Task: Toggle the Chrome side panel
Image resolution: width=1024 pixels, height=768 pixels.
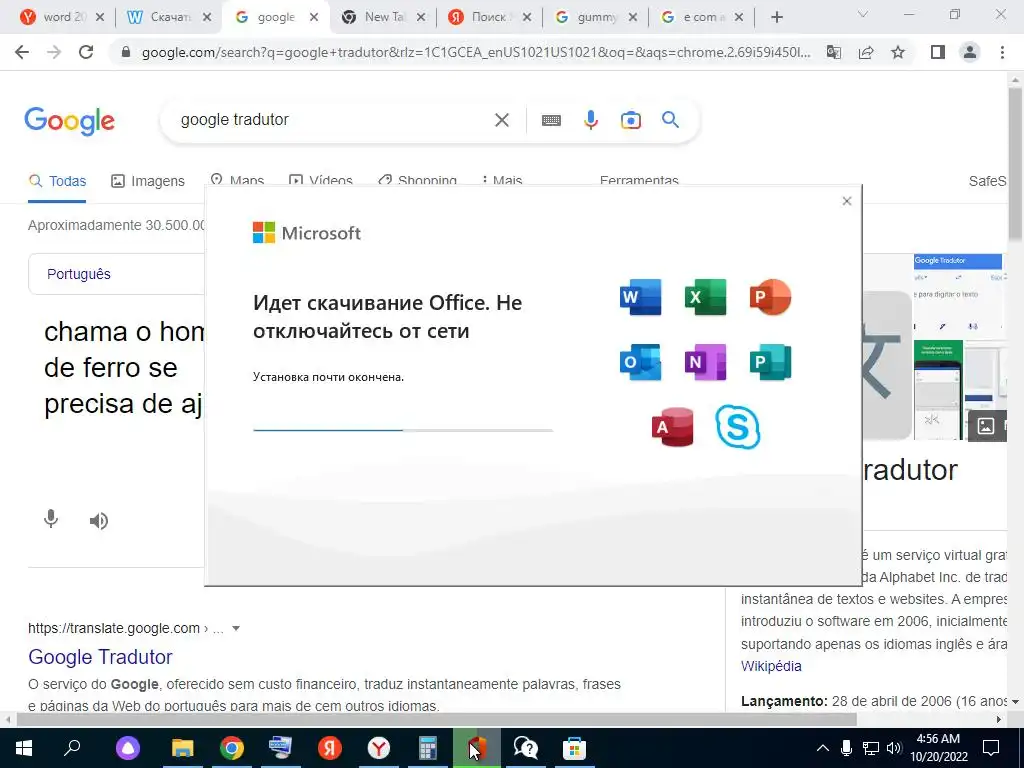Action: [938, 52]
